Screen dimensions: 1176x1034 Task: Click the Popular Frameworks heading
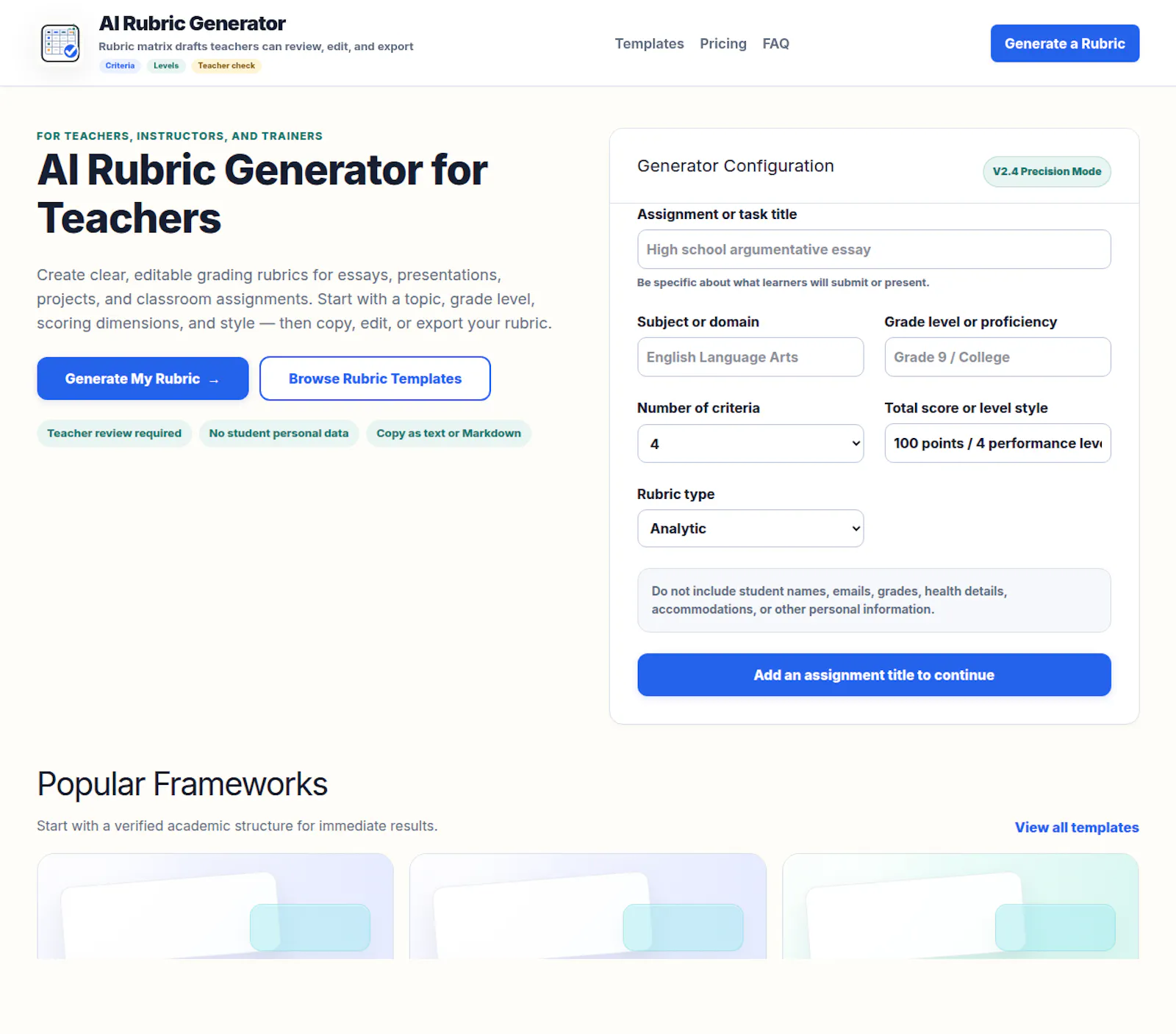click(182, 784)
